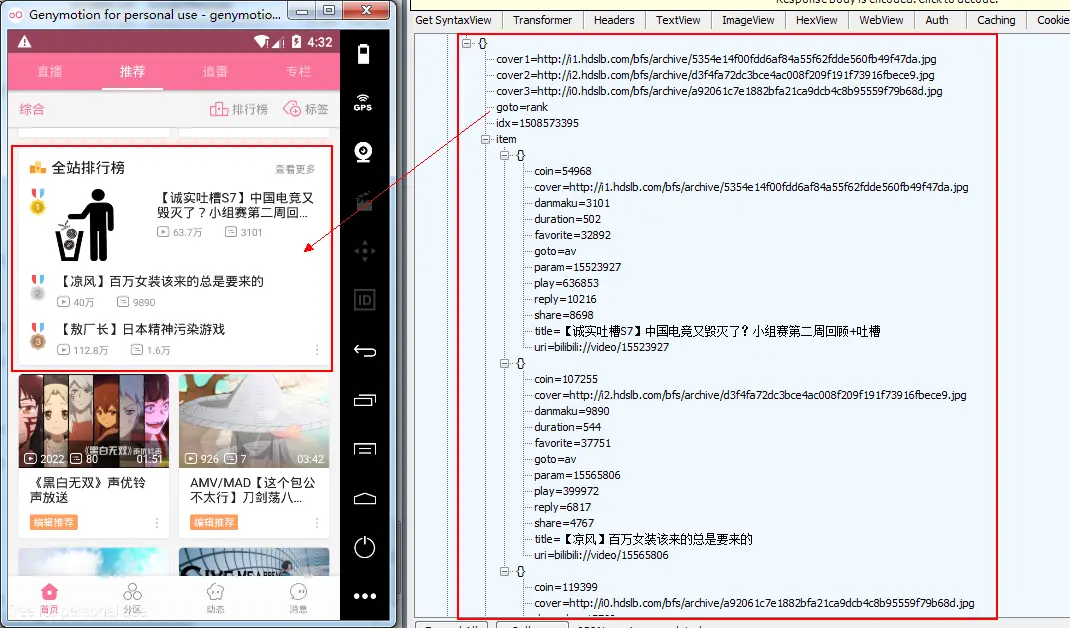Select the duration=502 tree node

click(568, 219)
